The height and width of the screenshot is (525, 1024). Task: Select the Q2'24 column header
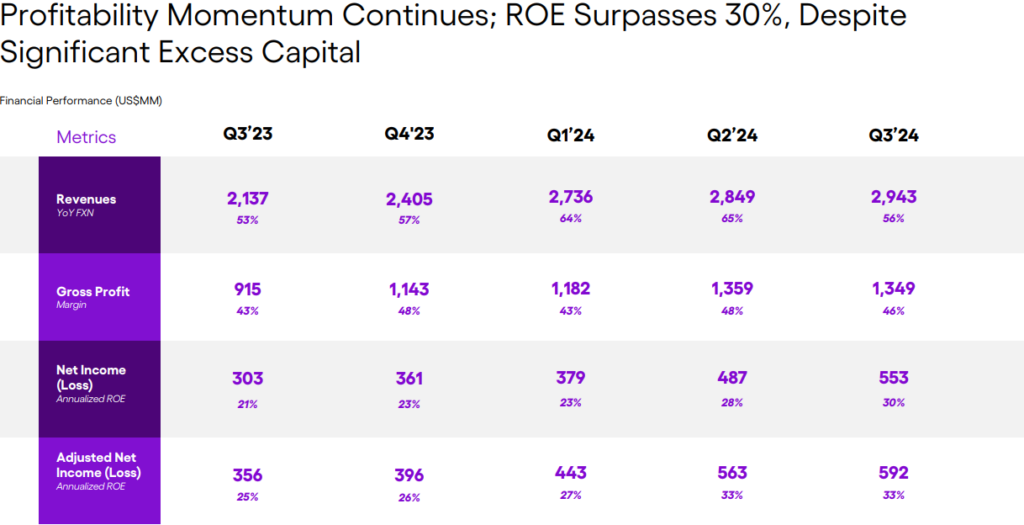[x=732, y=136]
